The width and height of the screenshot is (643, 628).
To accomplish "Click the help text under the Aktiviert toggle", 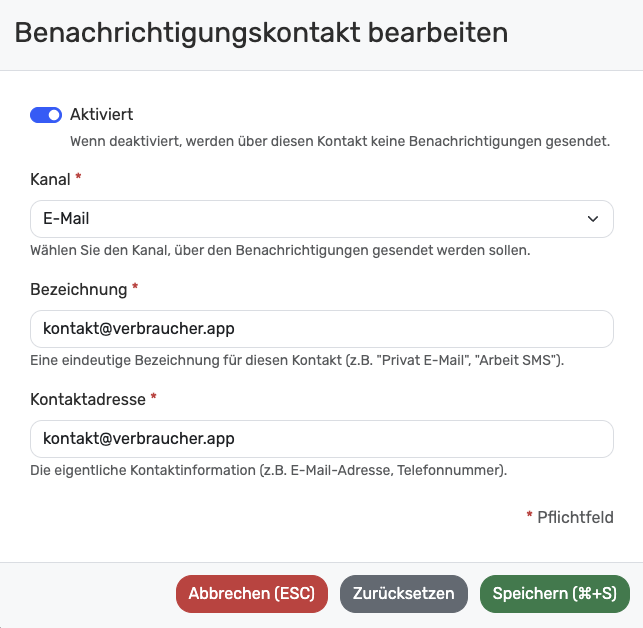I will [339, 142].
